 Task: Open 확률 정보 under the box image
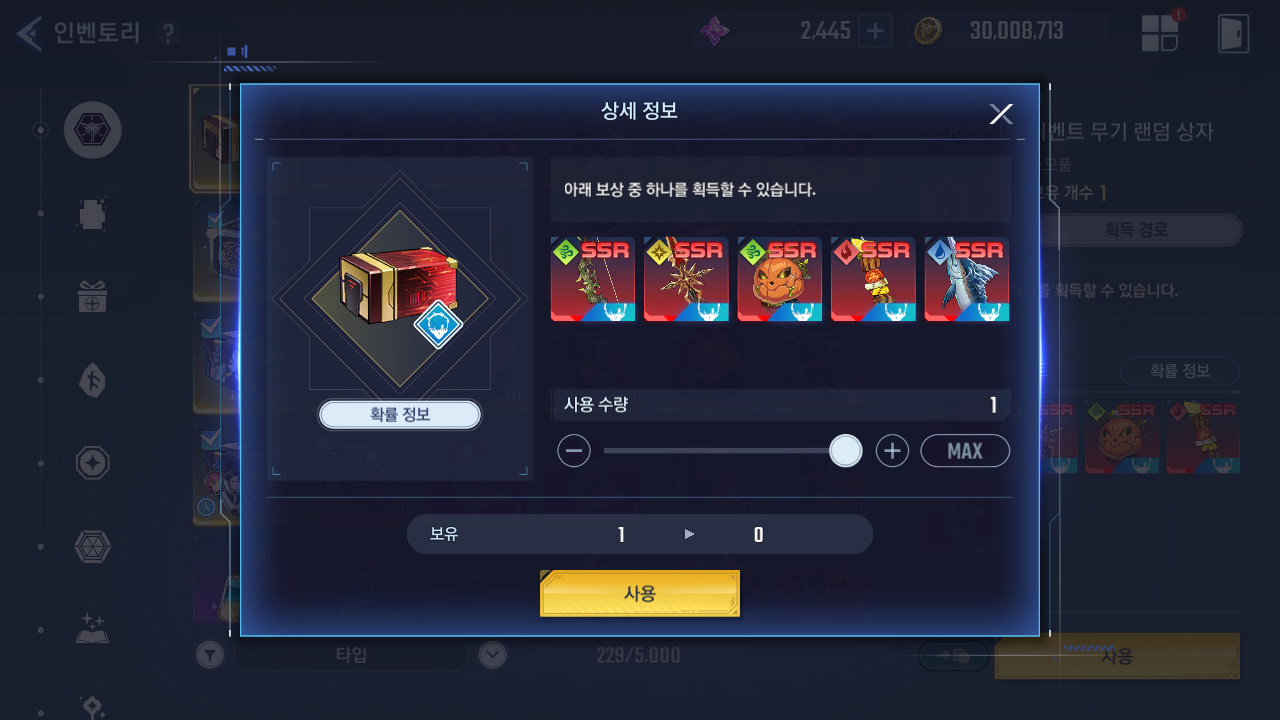click(x=400, y=414)
